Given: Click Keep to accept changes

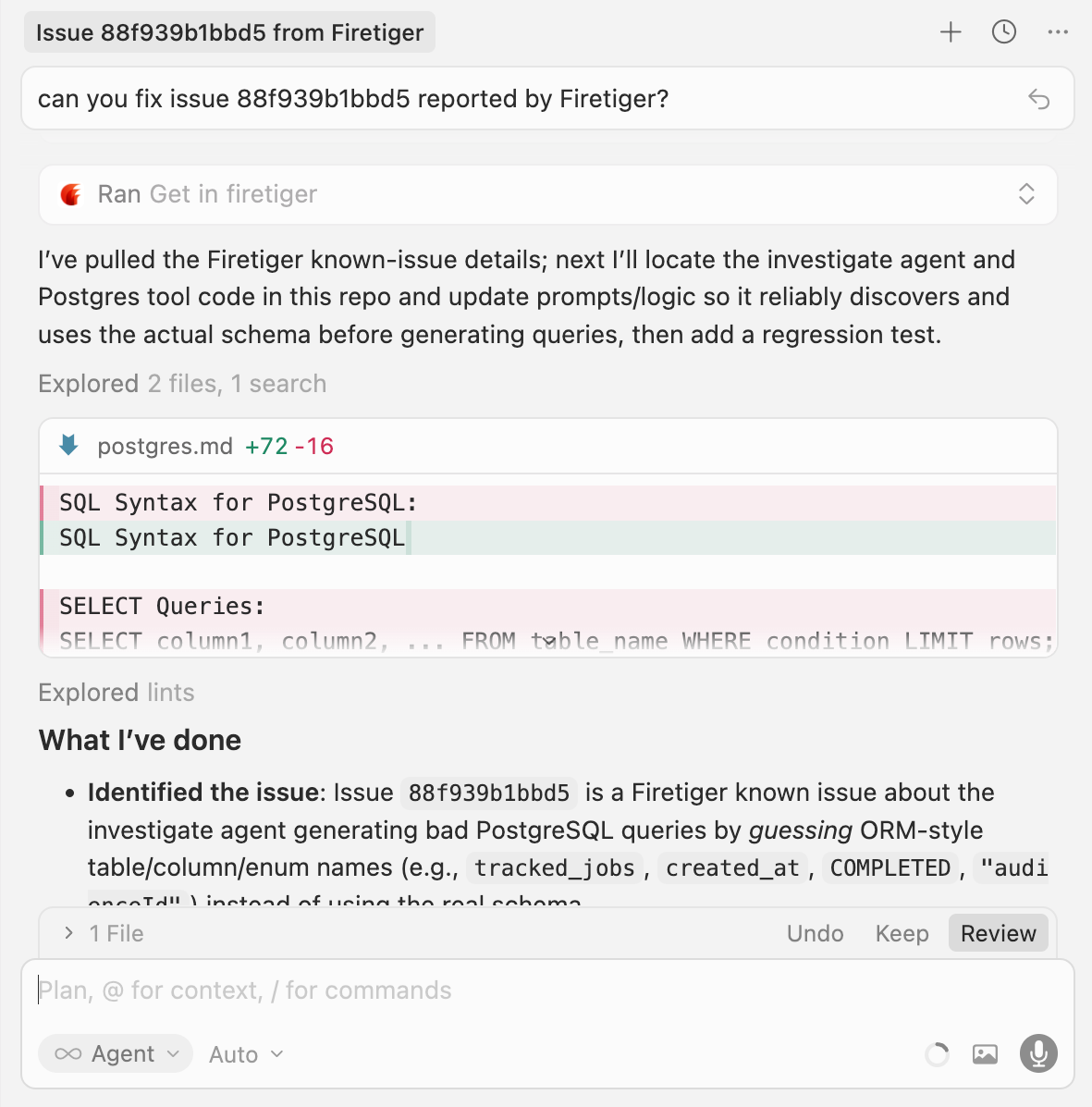Looking at the screenshot, I should click(x=902, y=933).
